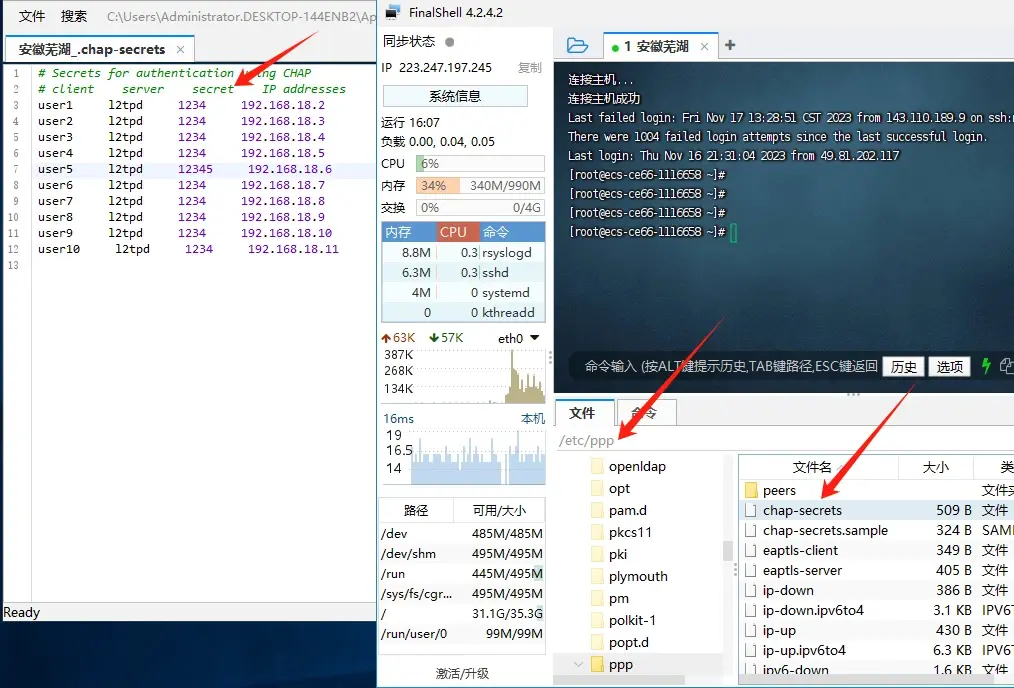This screenshot has height=688, width=1014.
Task: Select the pkcs11 folder icon in tree
Action: (x=597, y=532)
